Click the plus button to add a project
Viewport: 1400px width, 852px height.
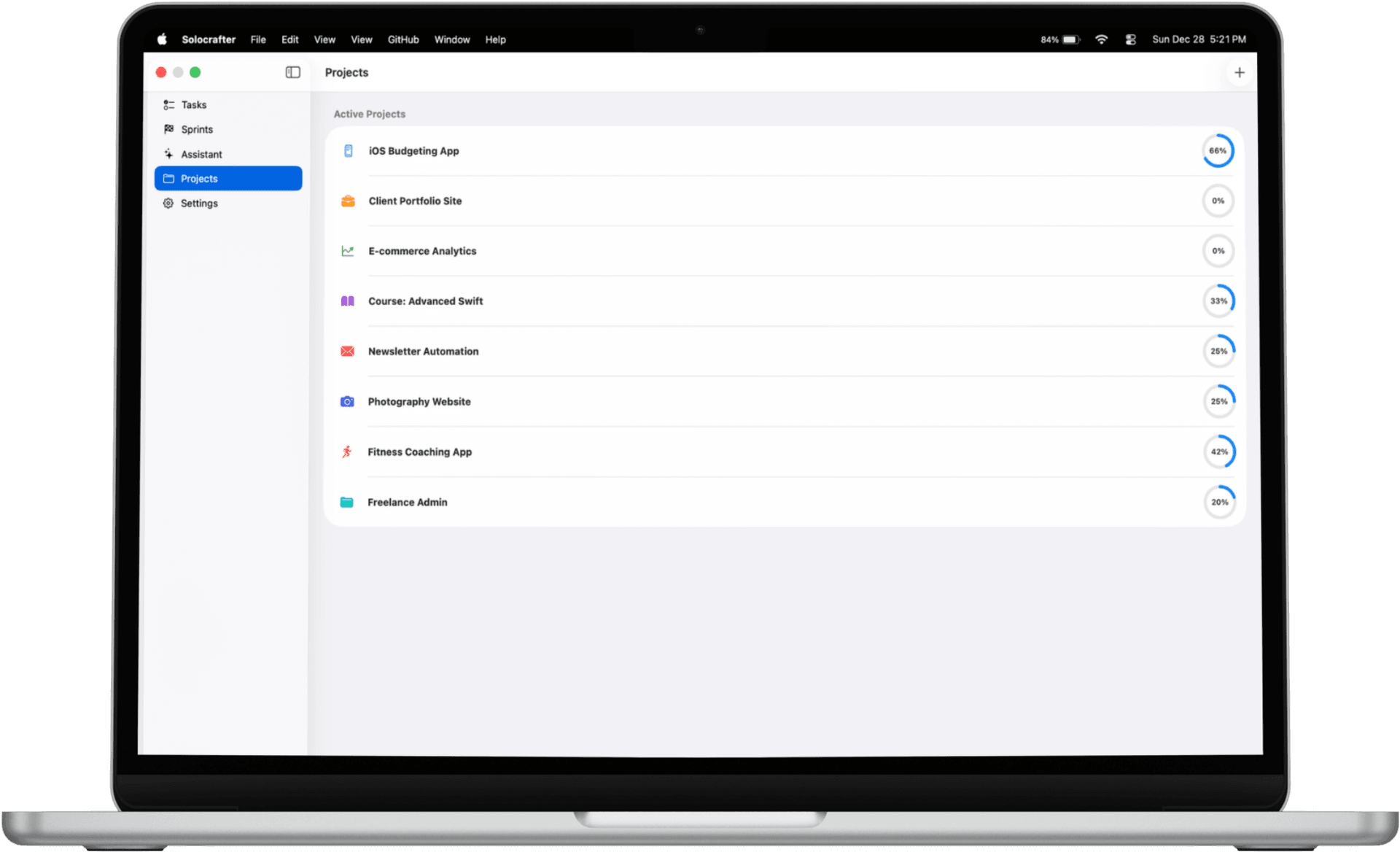(x=1240, y=72)
